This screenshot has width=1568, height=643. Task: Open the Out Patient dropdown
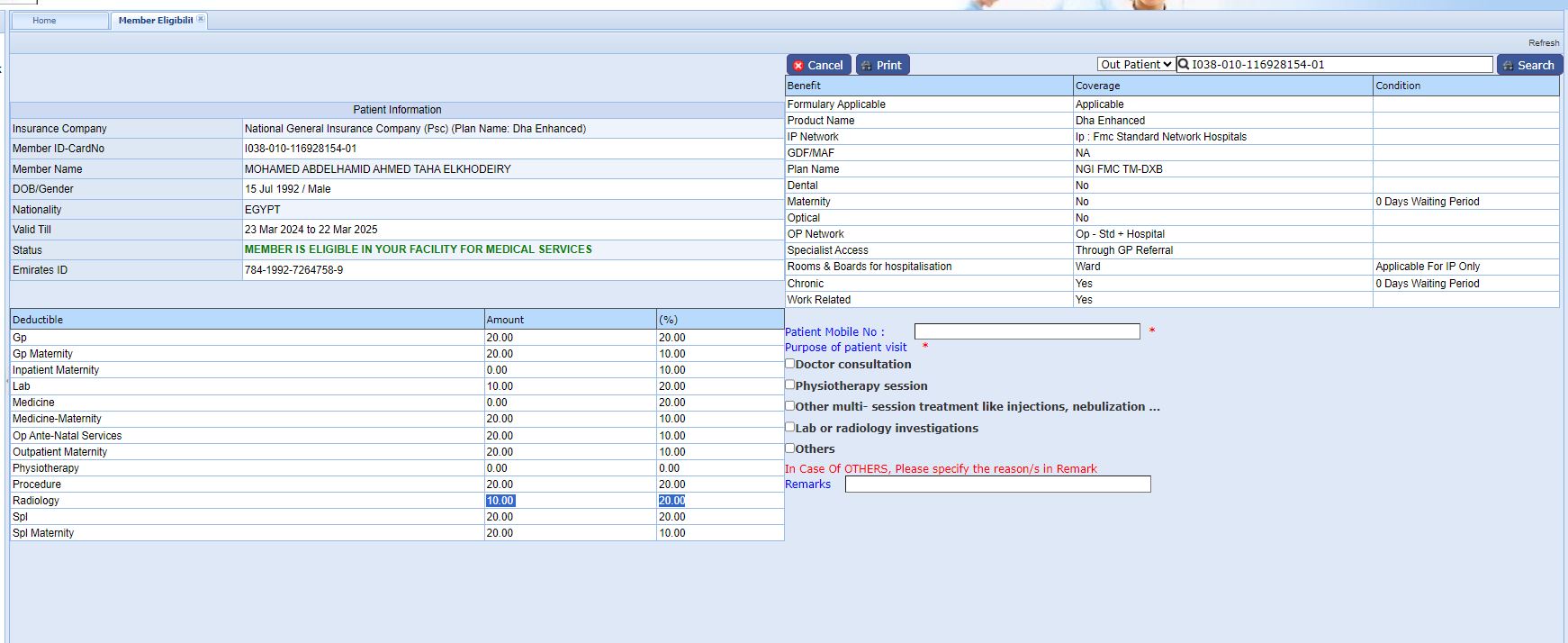pos(1136,65)
